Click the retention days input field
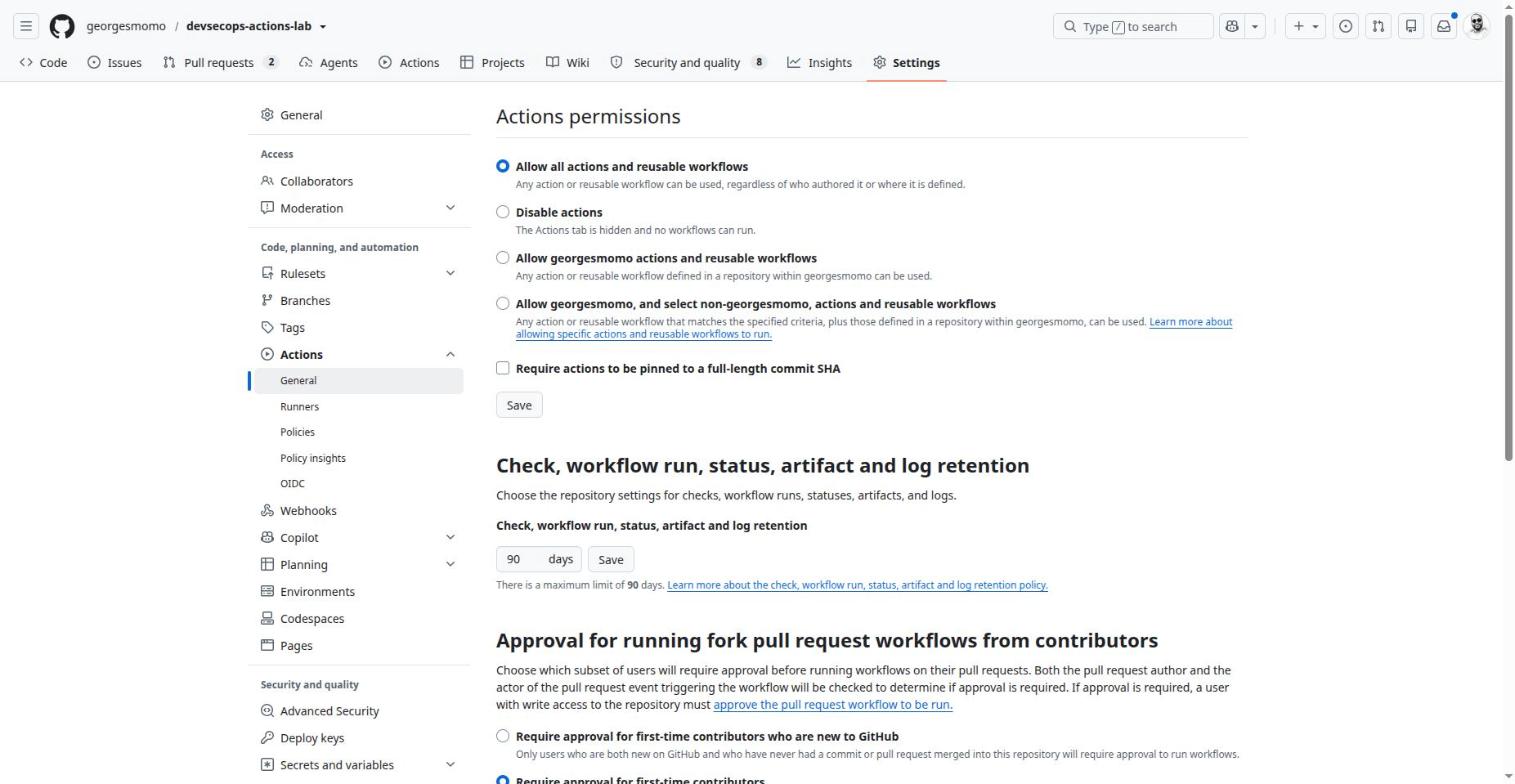 pos(539,560)
